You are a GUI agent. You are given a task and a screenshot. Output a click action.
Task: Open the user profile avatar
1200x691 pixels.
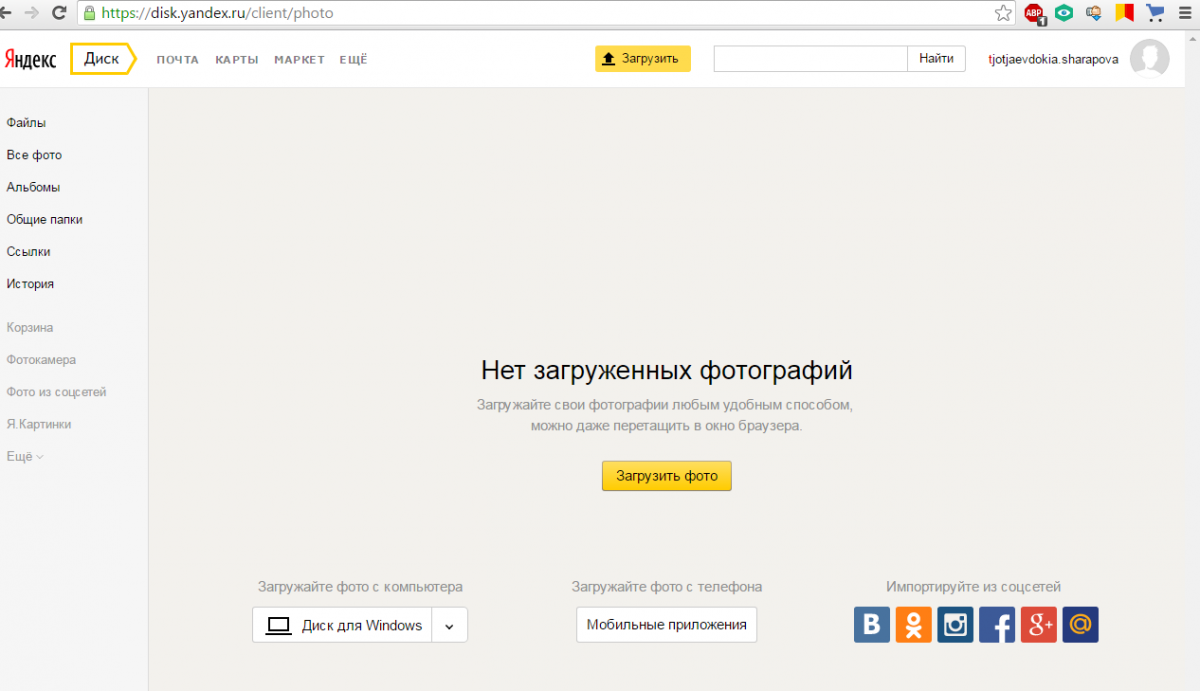pyautogui.click(x=1149, y=59)
